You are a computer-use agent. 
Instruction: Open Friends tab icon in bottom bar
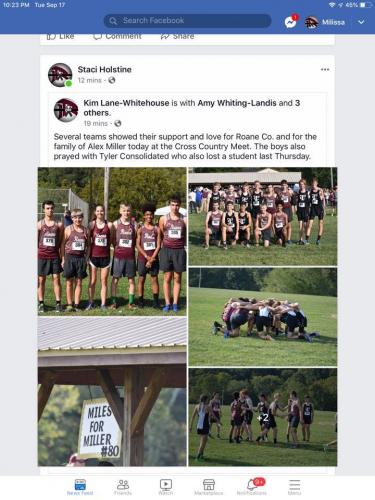click(123, 487)
